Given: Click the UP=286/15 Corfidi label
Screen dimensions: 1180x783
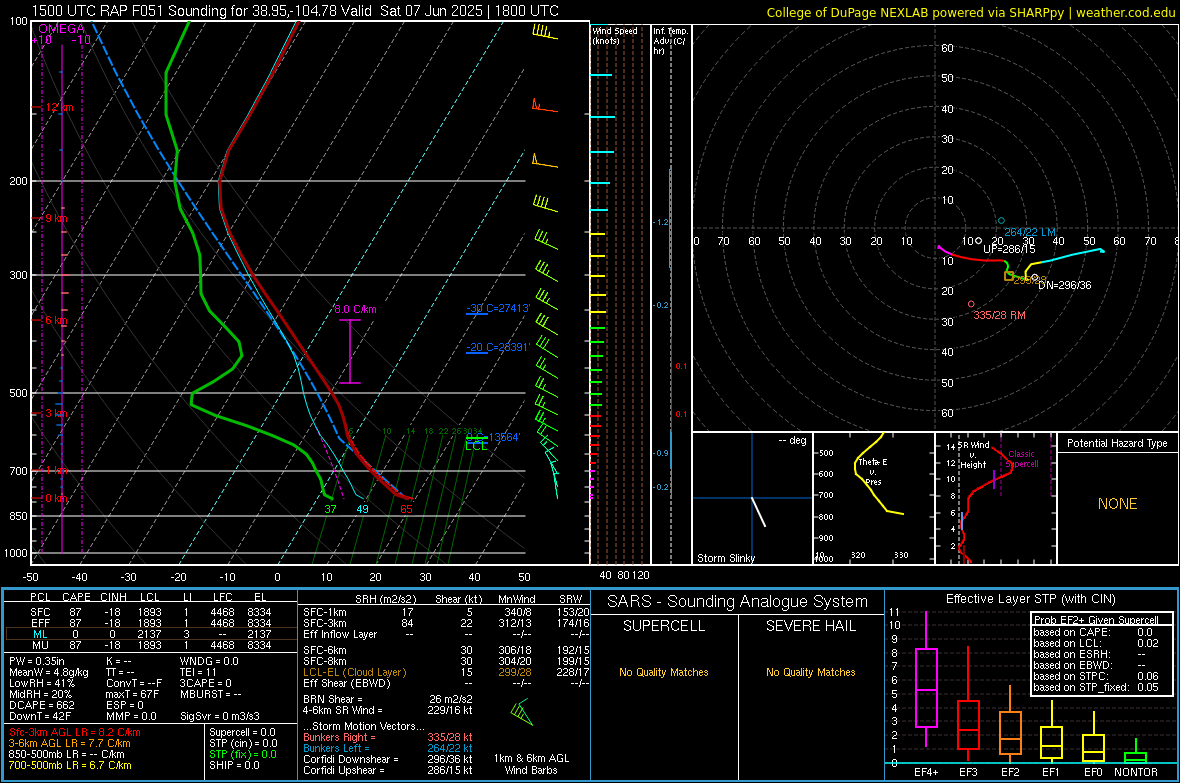Looking at the screenshot, I should (x=1009, y=248).
